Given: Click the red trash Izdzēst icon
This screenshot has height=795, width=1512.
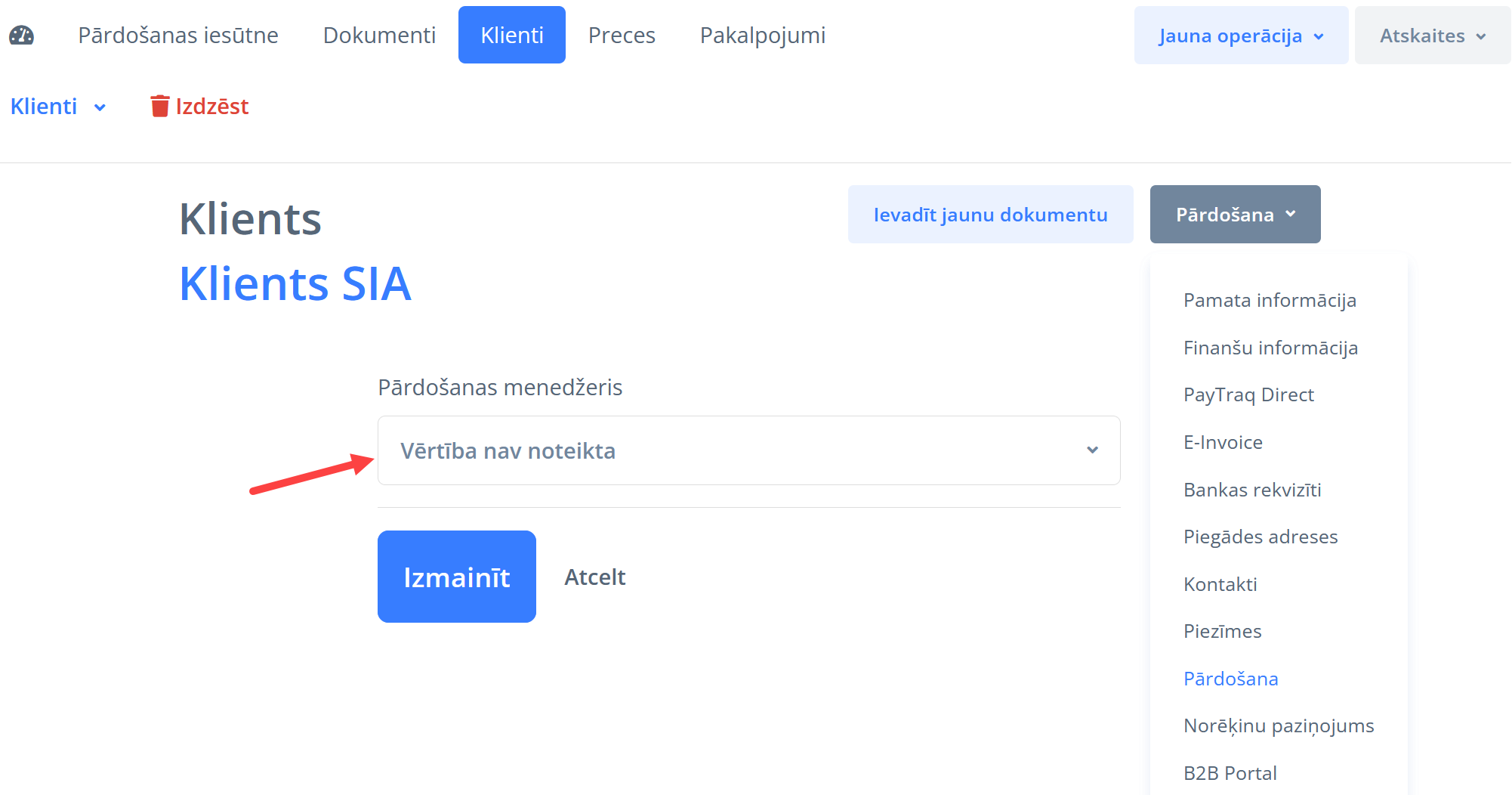Looking at the screenshot, I should 159,107.
